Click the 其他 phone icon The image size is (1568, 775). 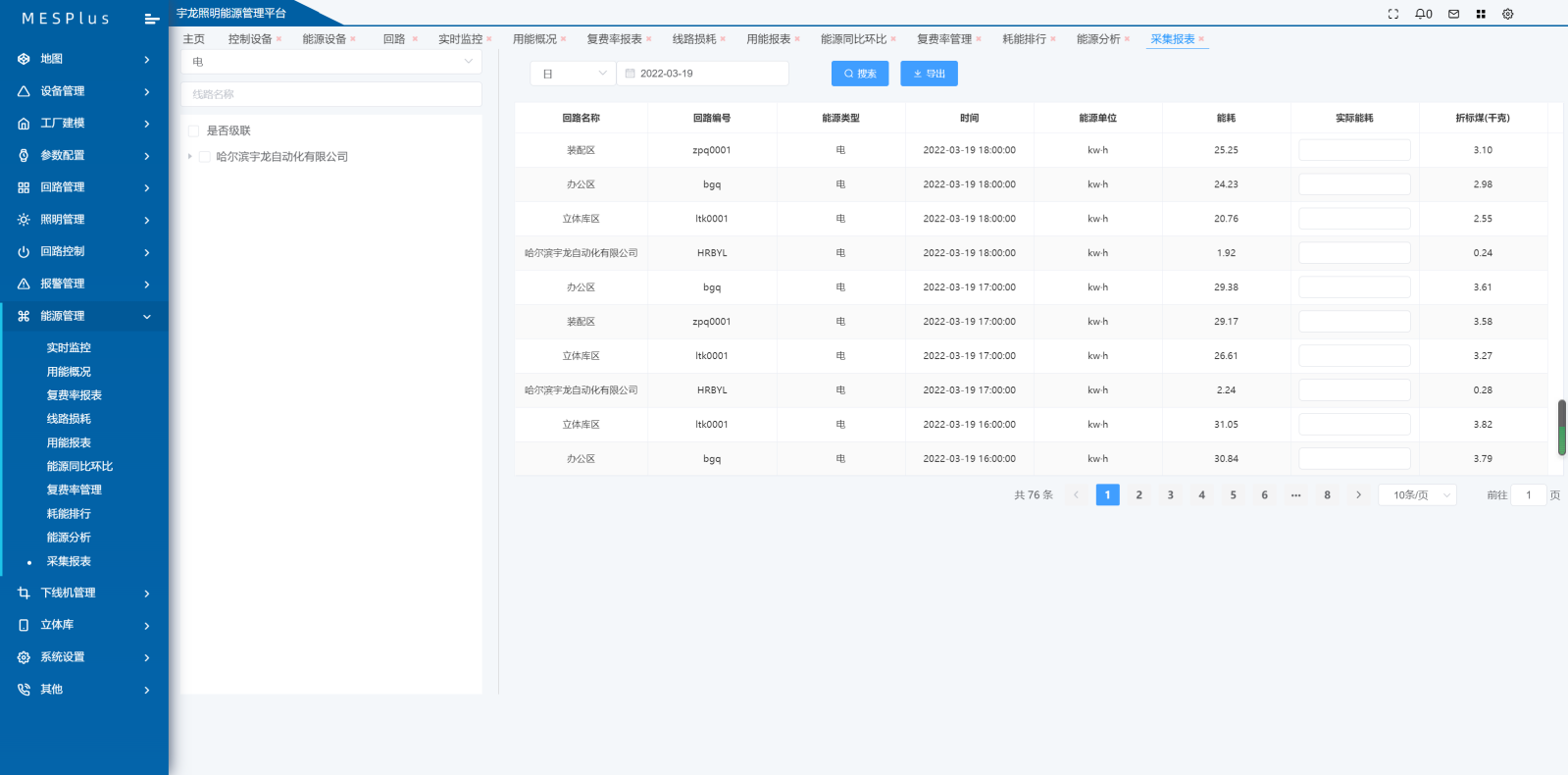coord(24,690)
